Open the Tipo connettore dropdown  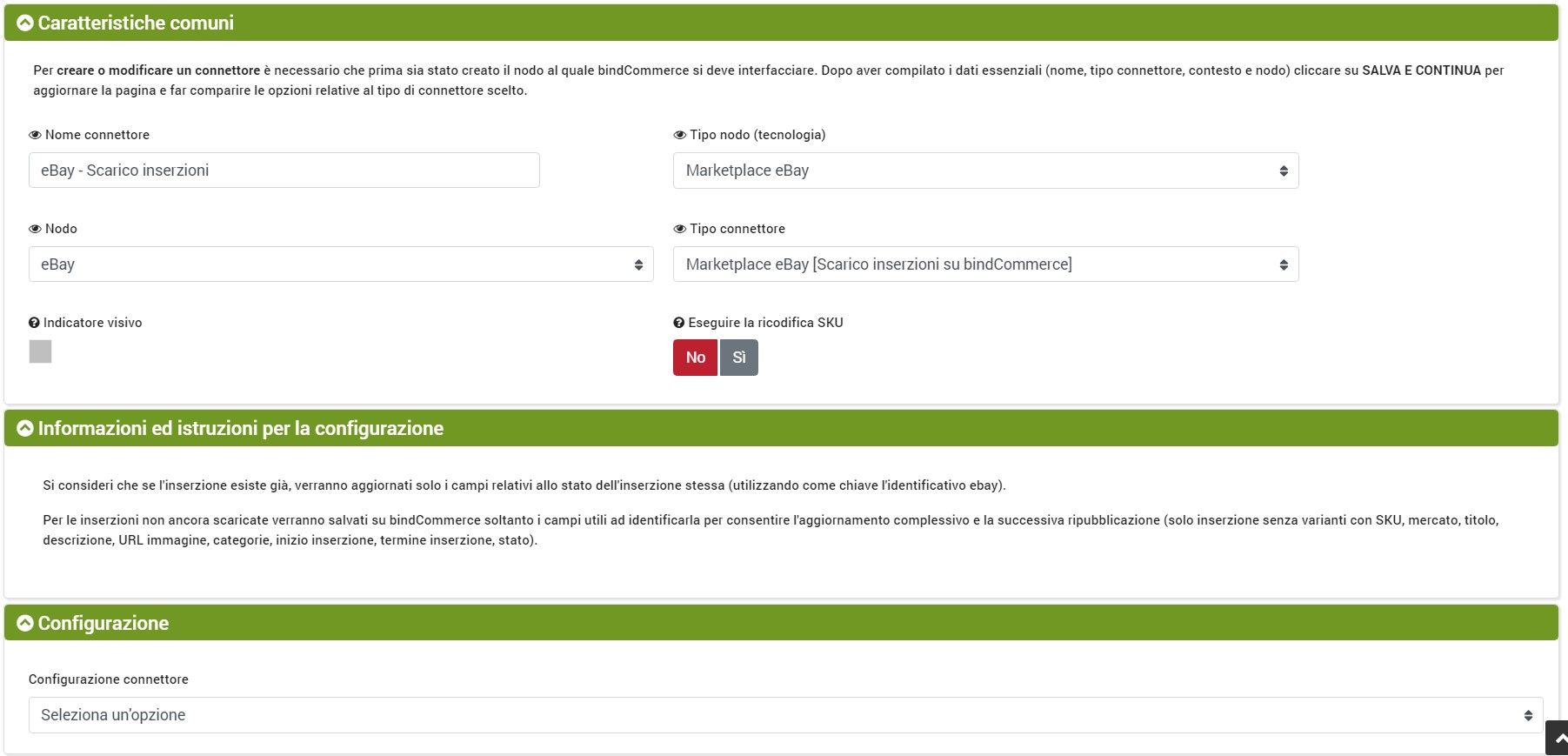pyautogui.click(x=985, y=264)
